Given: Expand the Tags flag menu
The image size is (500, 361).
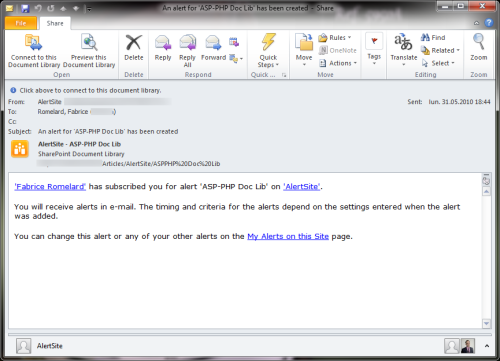Looking at the screenshot, I should [x=374, y=49].
